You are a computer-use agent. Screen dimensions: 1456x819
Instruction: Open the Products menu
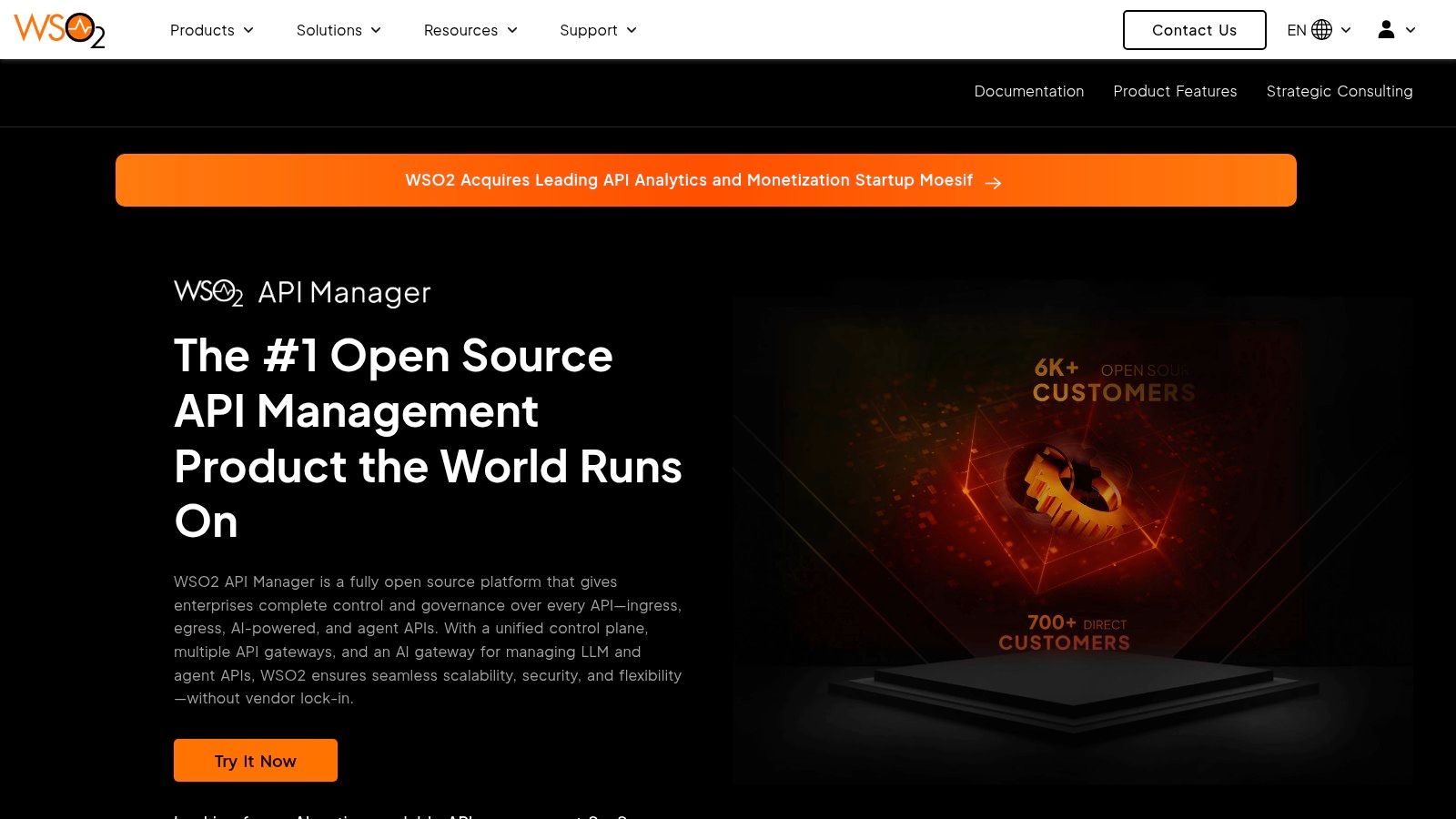click(x=211, y=30)
